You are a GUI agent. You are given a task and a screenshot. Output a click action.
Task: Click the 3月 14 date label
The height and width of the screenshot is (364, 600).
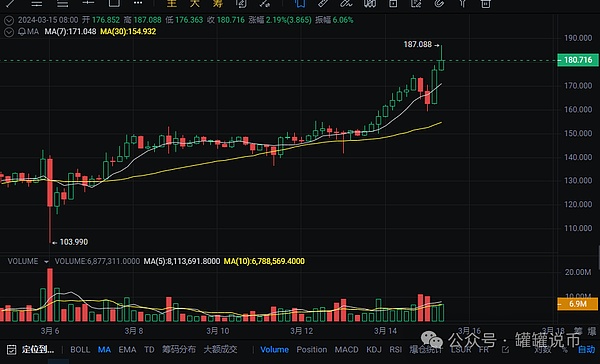[x=385, y=331]
